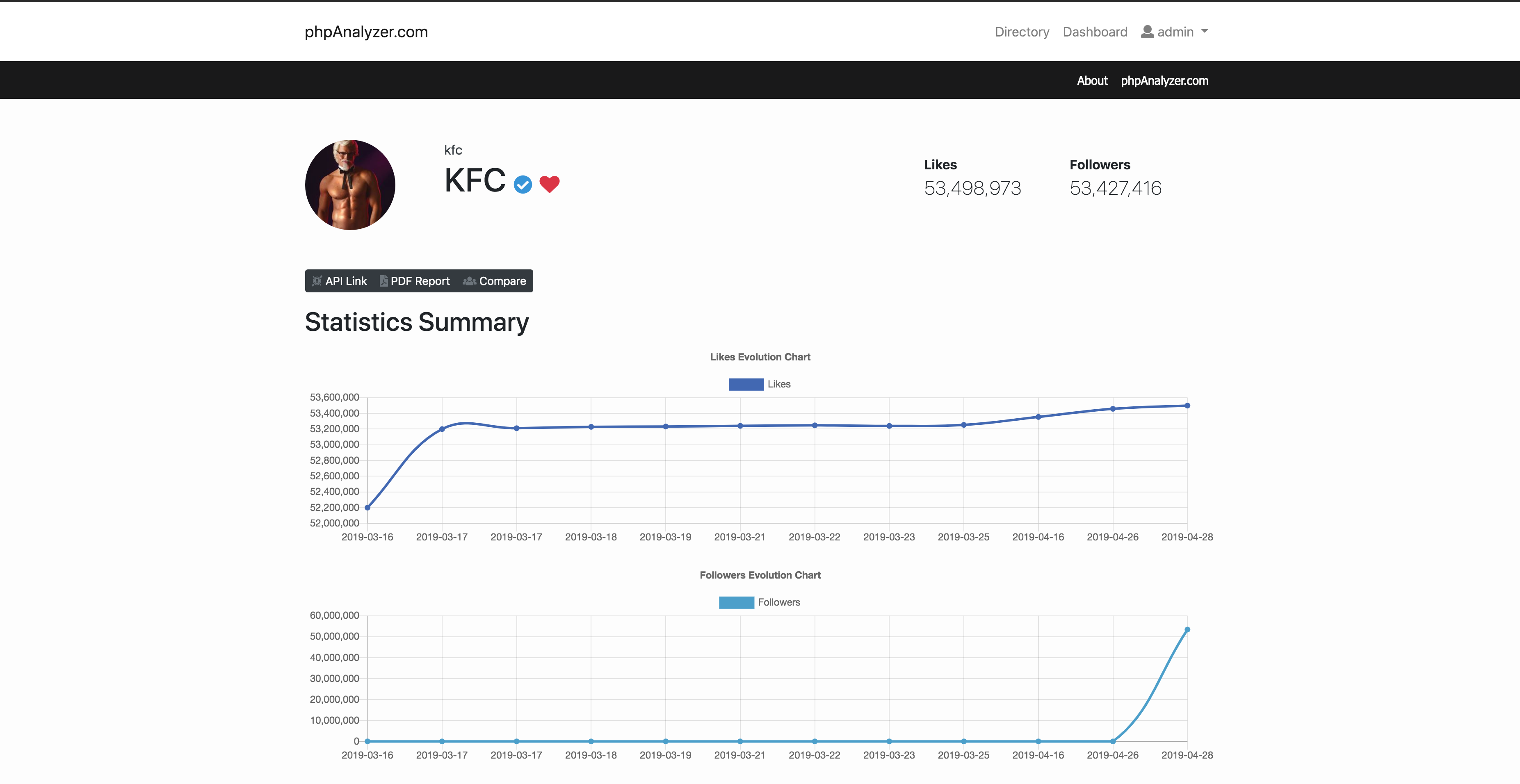1520x784 pixels.
Task: Click Likes chart point at 2019-04-16
Action: pyautogui.click(x=1038, y=417)
